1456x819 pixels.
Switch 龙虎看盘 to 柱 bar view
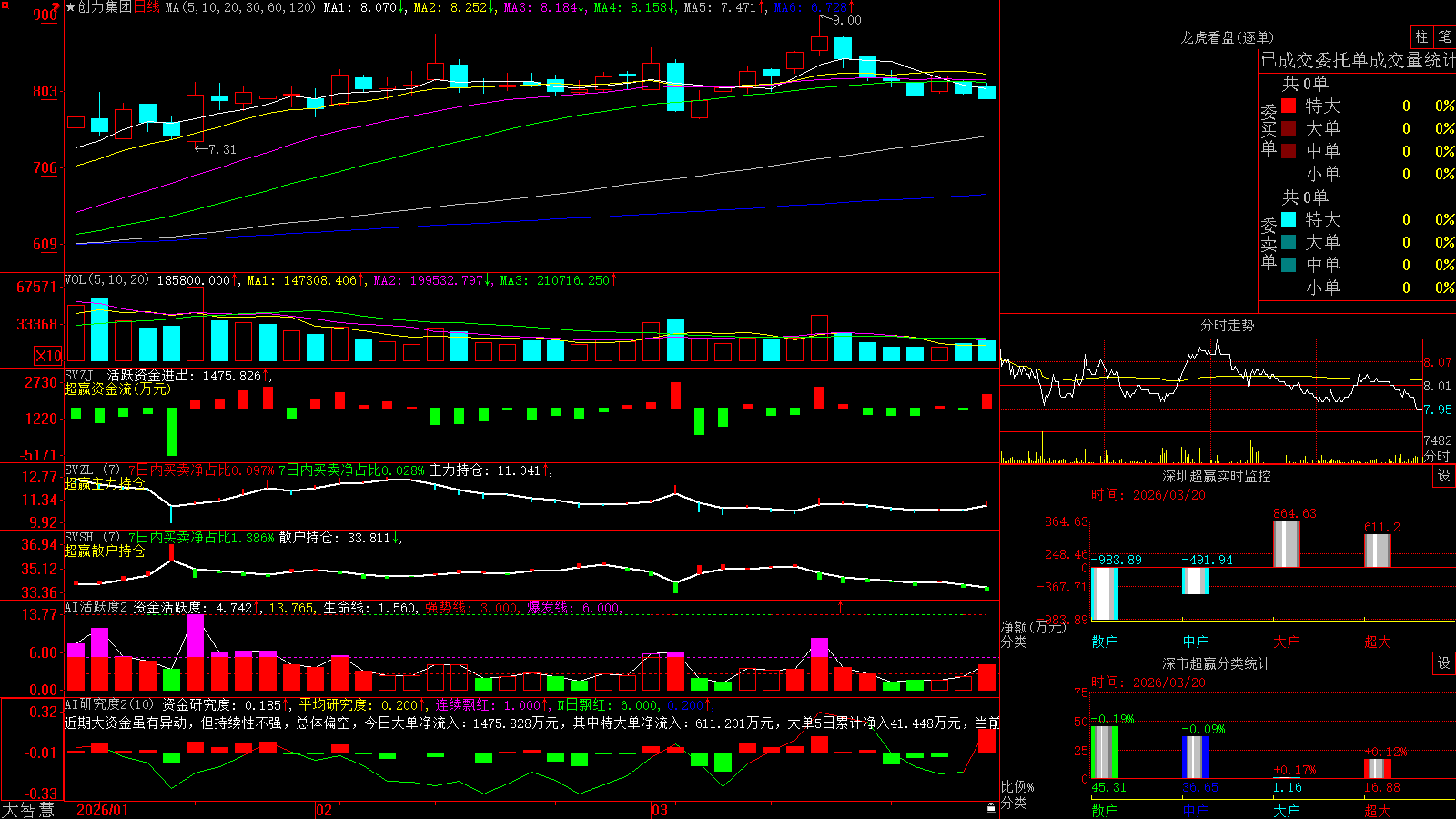pyautogui.click(x=1421, y=36)
